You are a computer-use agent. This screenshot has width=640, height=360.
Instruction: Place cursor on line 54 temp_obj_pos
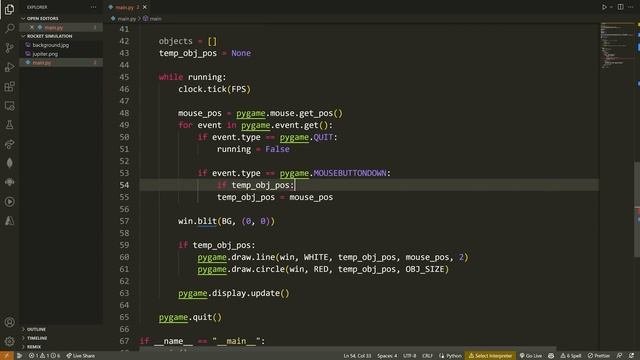[x=262, y=185]
